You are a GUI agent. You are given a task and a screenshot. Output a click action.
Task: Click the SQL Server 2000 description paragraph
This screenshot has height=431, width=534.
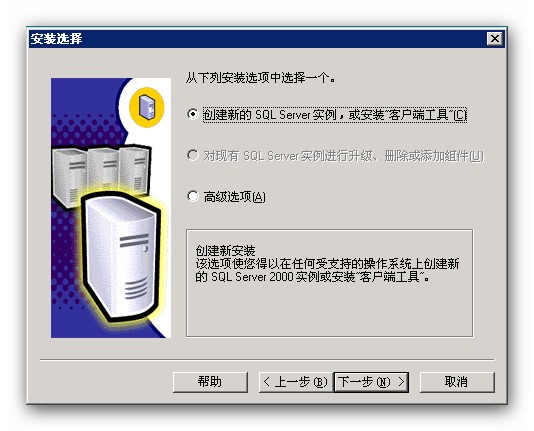pyautogui.click(x=327, y=270)
